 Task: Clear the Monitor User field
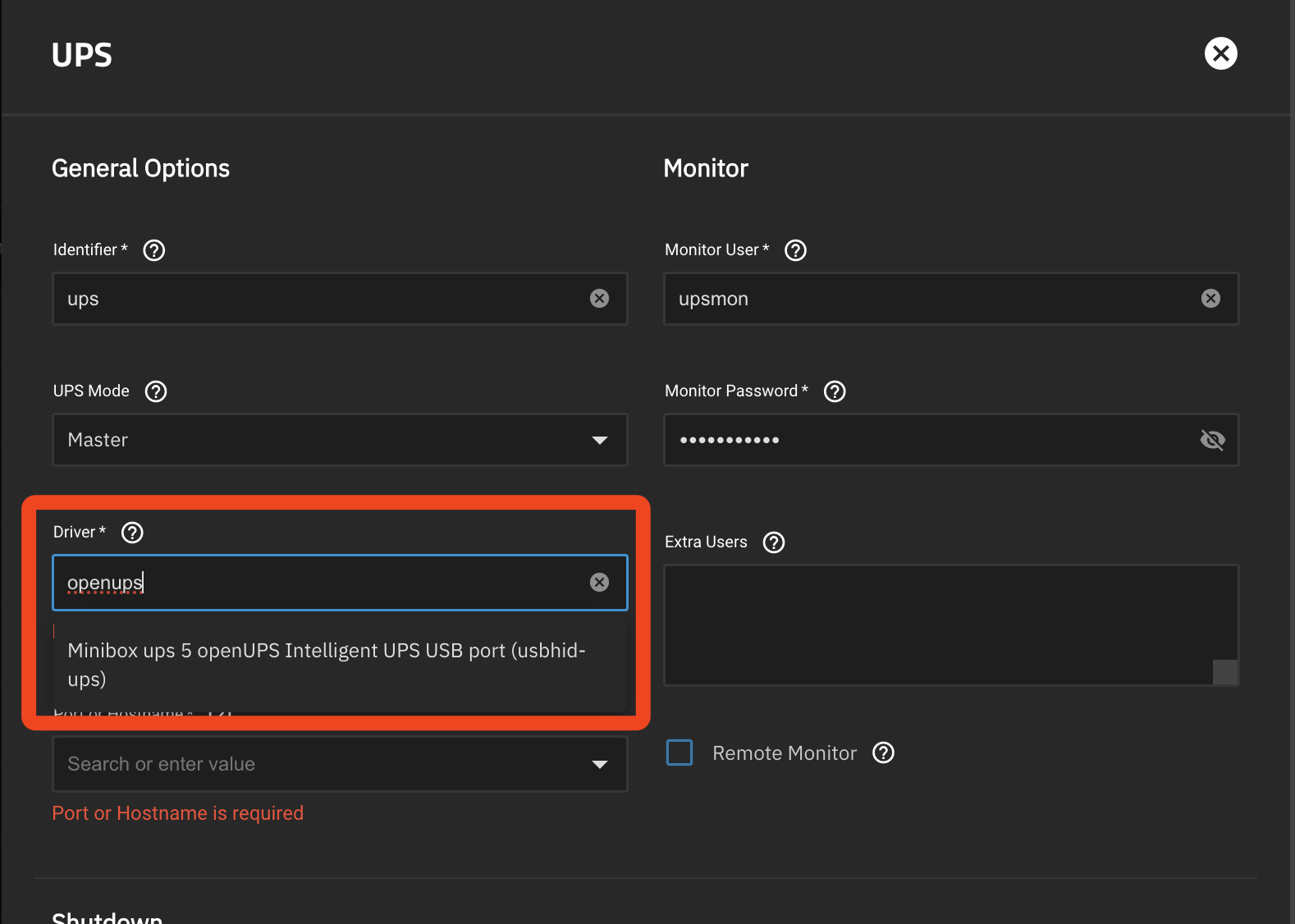tap(1210, 299)
